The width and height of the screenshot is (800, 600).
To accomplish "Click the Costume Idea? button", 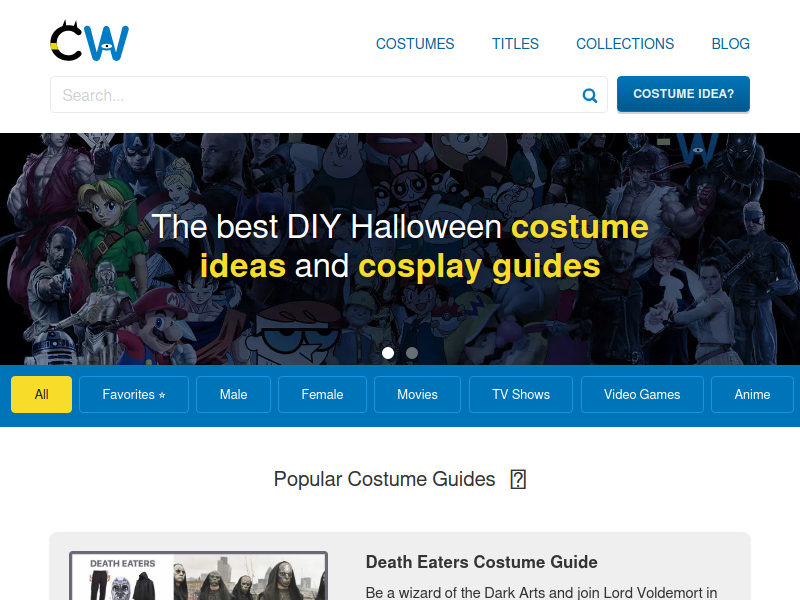I will [x=683, y=94].
